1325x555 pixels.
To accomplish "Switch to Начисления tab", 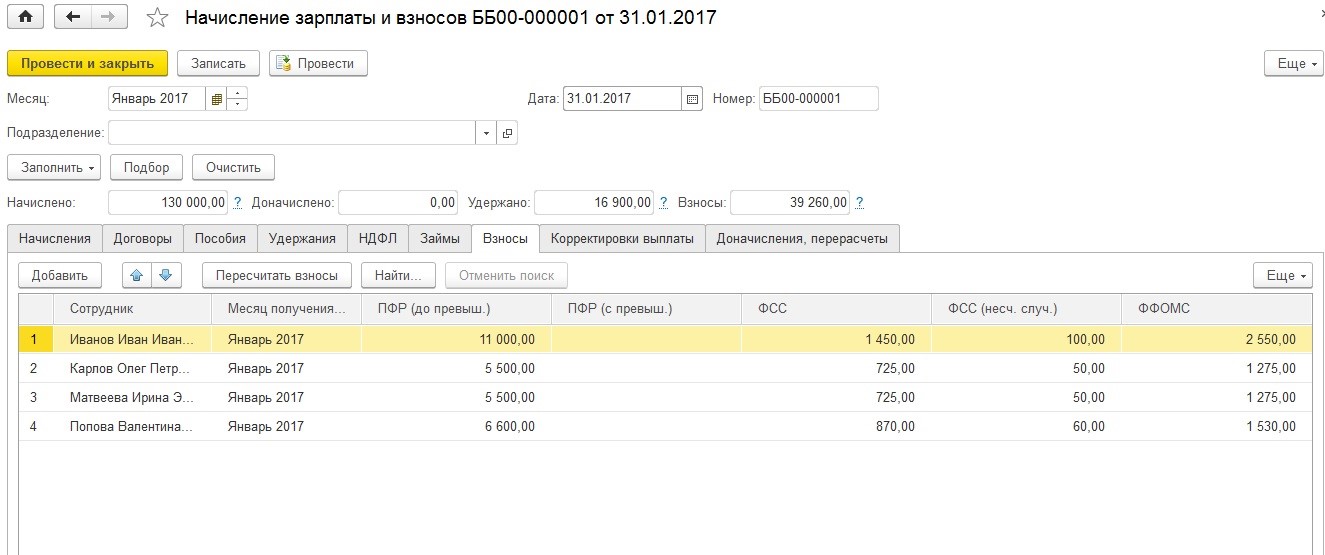I will 55,238.
